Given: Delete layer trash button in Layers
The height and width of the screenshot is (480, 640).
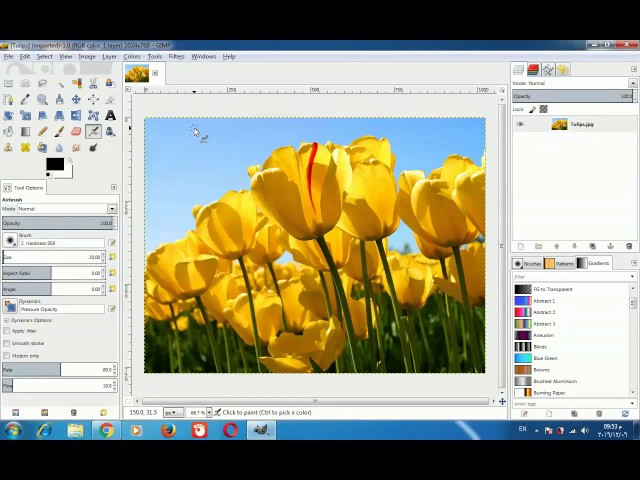Looking at the screenshot, I should pyautogui.click(x=629, y=246).
